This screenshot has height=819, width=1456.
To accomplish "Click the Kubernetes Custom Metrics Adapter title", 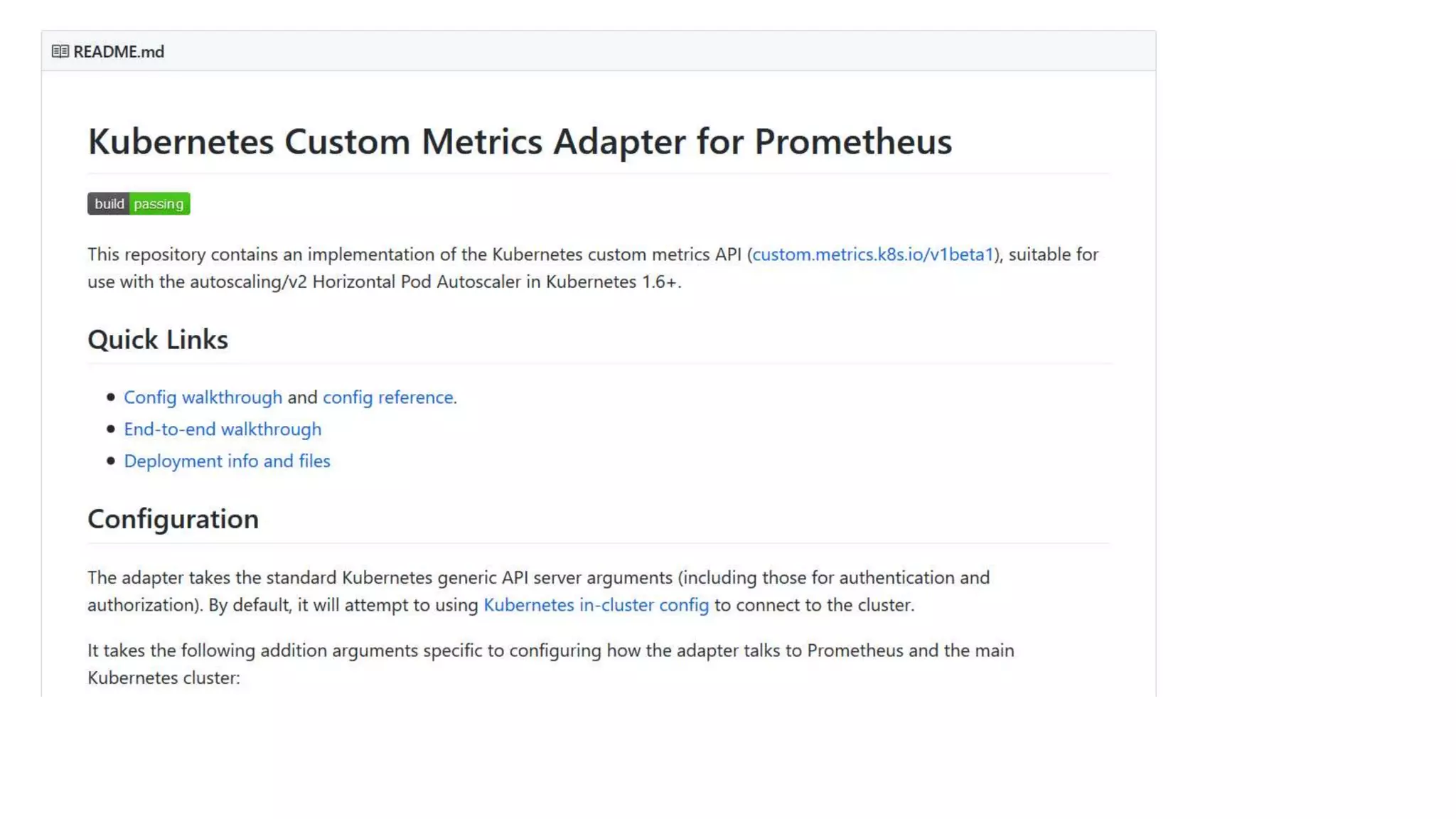I will click(x=519, y=141).
